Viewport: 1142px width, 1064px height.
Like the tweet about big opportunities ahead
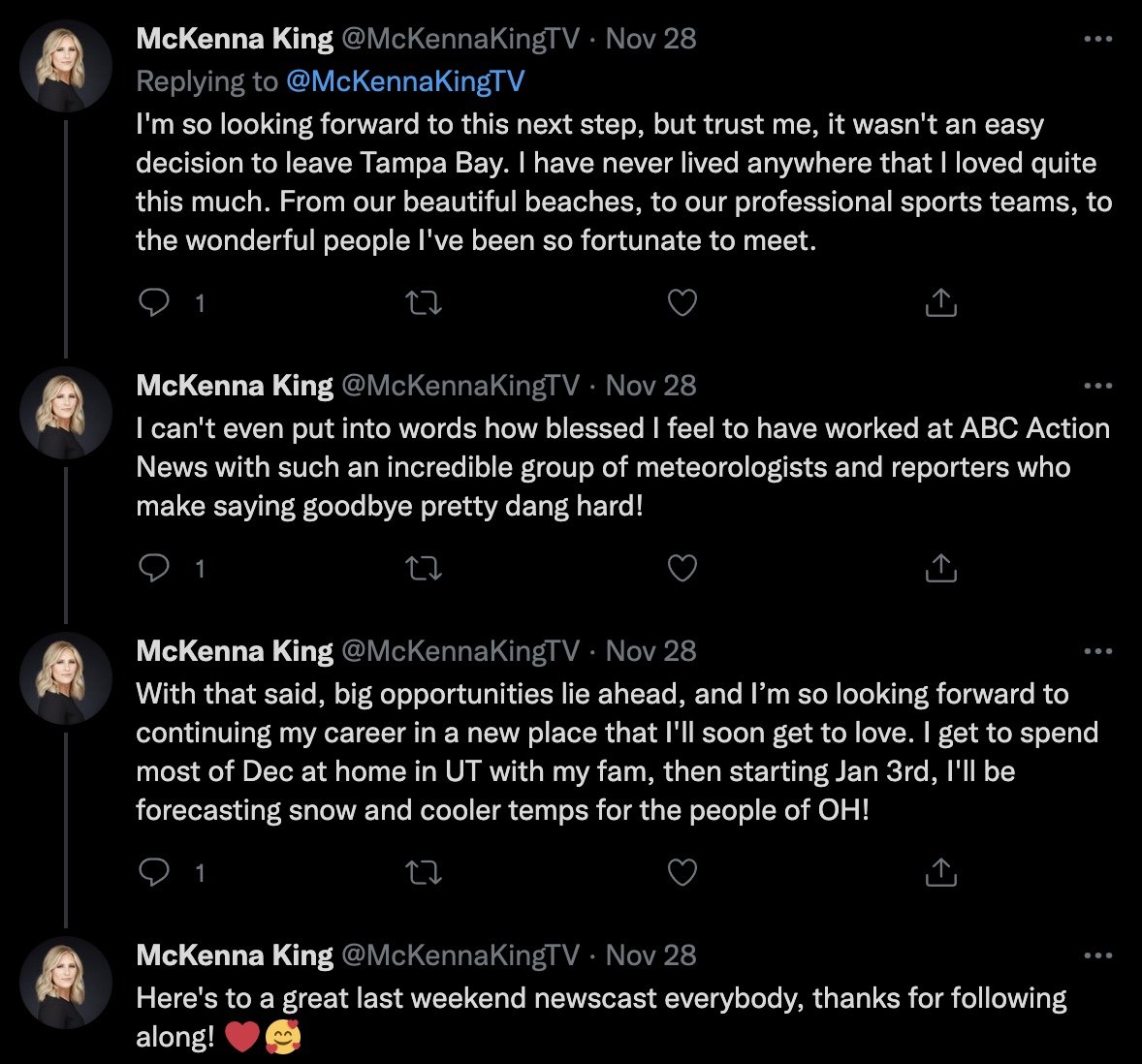[x=682, y=873]
